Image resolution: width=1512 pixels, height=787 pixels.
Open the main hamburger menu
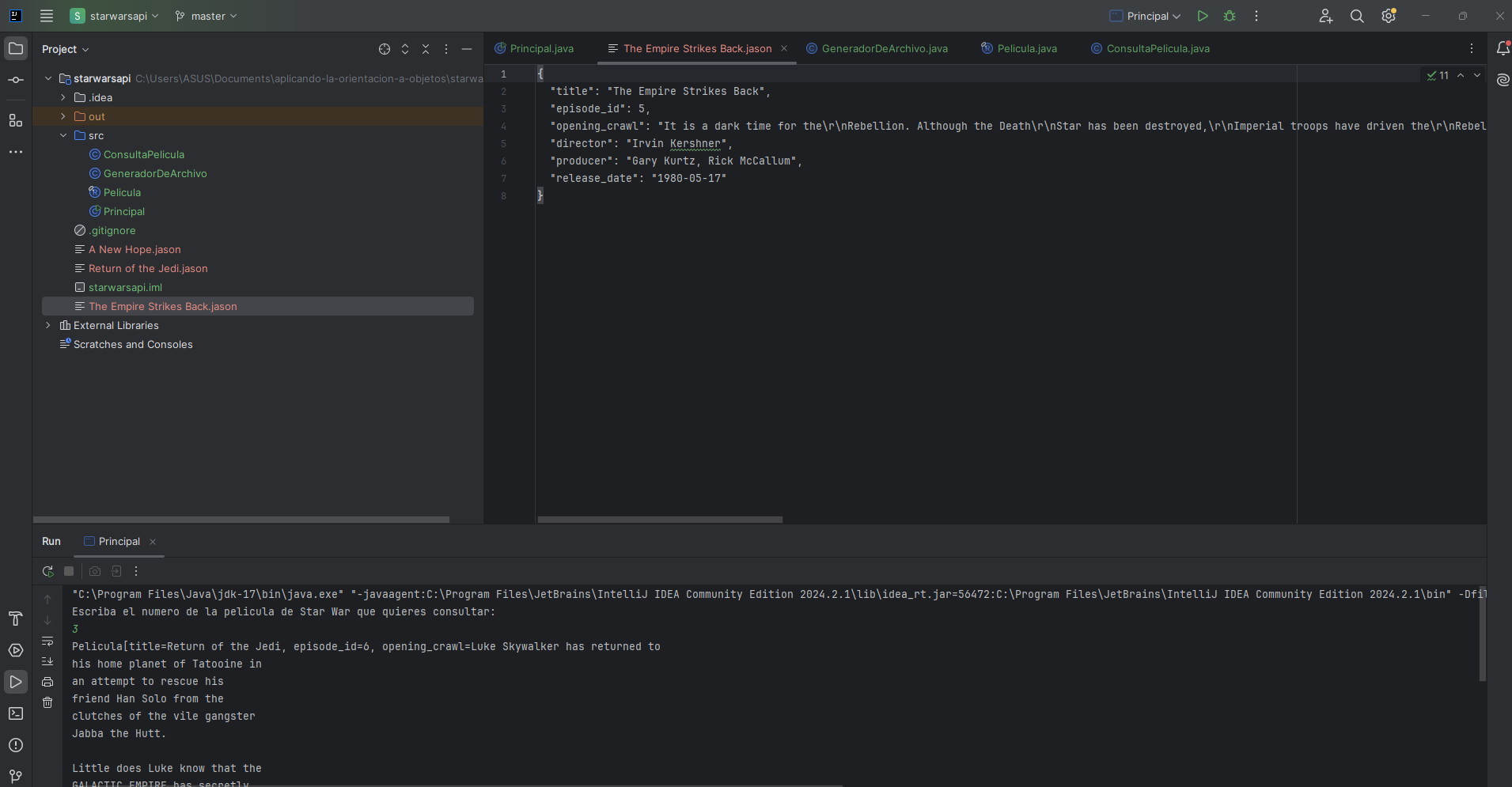pyautogui.click(x=47, y=16)
